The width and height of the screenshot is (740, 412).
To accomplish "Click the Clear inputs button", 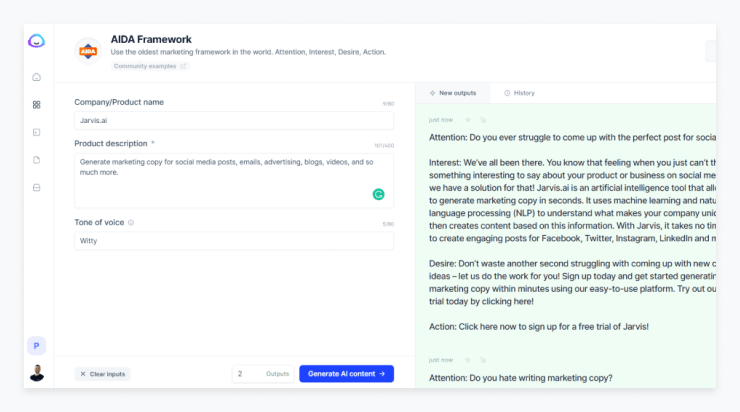I will (102, 374).
